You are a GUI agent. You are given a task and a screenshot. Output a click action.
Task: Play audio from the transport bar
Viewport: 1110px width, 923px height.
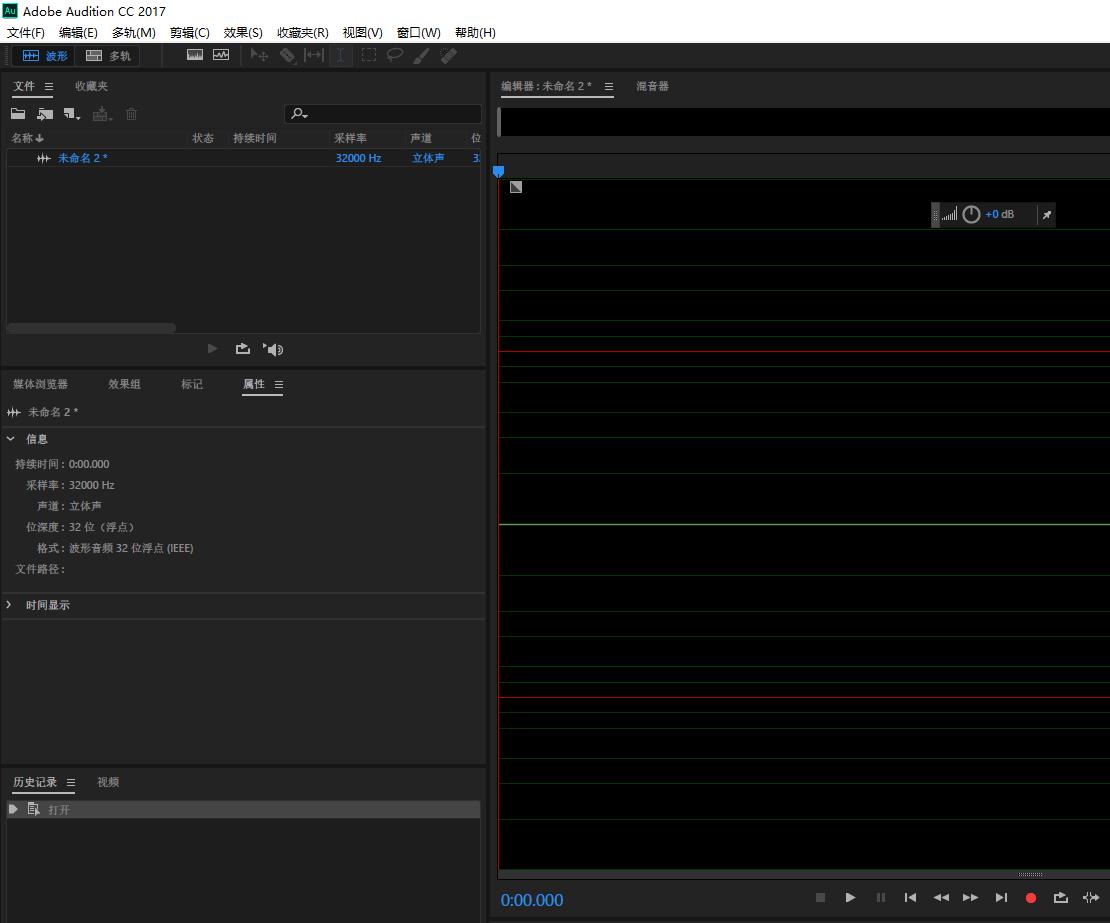pos(850,898)
